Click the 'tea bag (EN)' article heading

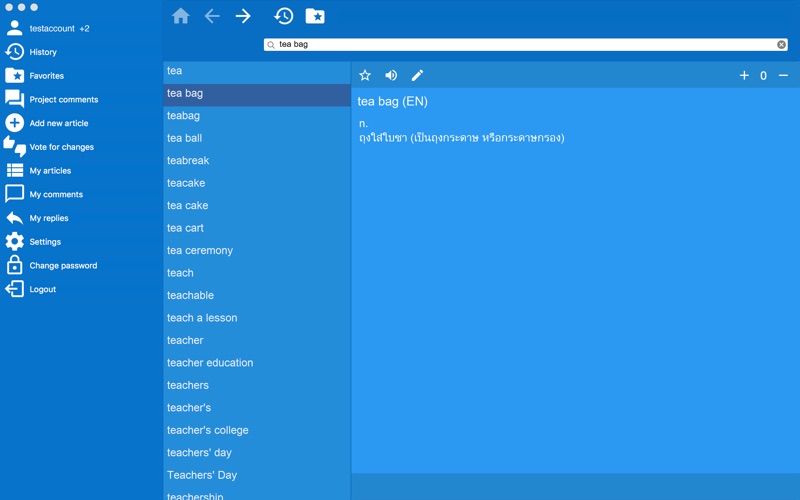click(x=392, y=102)
